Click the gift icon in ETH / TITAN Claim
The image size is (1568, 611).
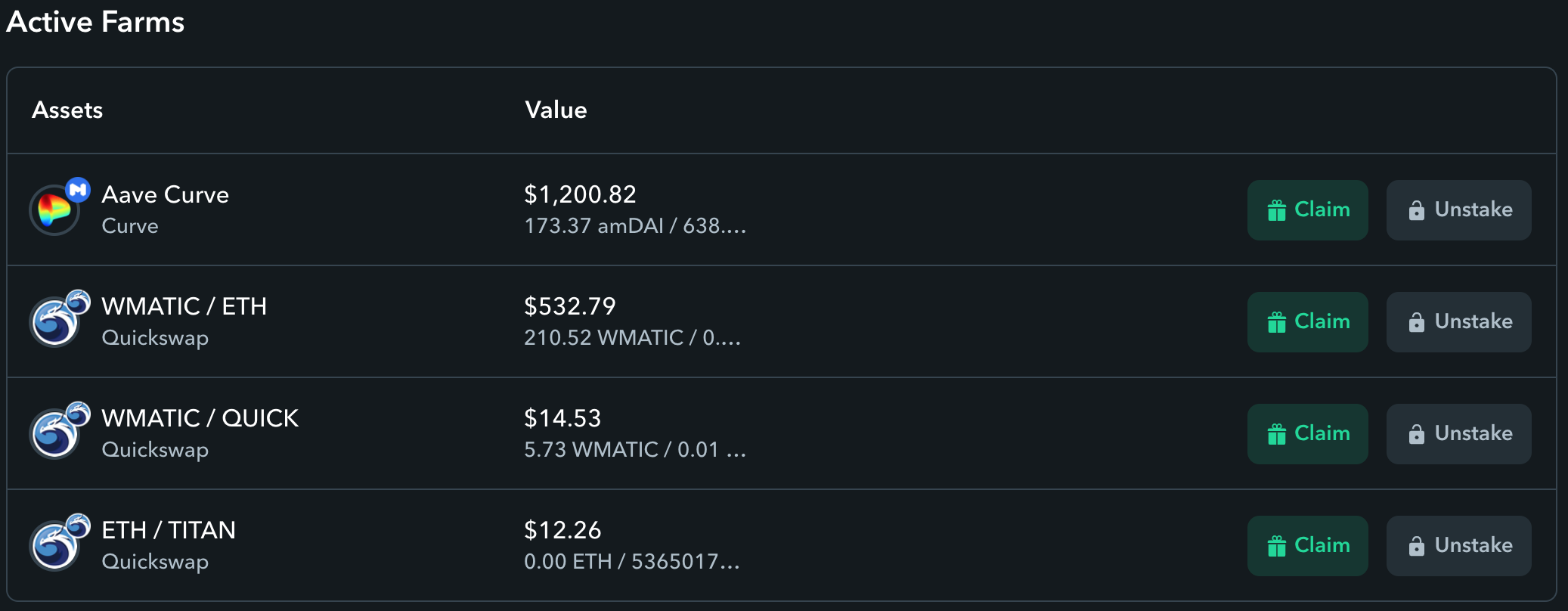click(x=1277, y=546)
